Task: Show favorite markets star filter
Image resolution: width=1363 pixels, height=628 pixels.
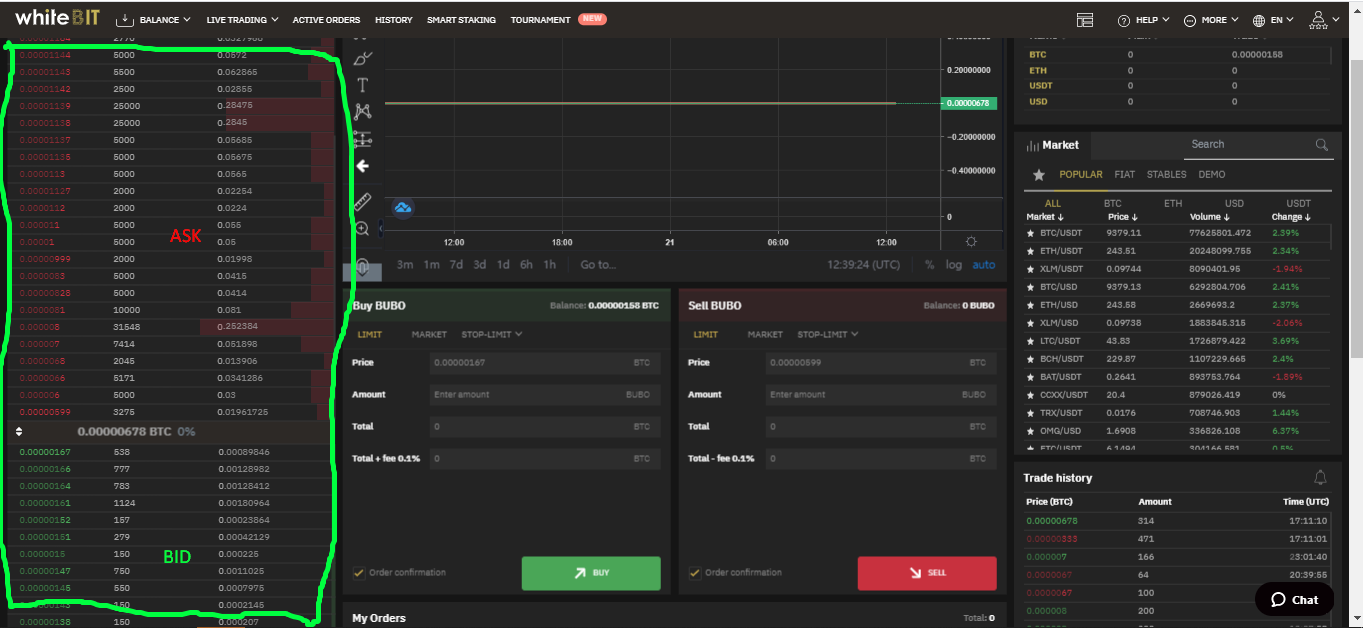Action: click(1039, 175)
